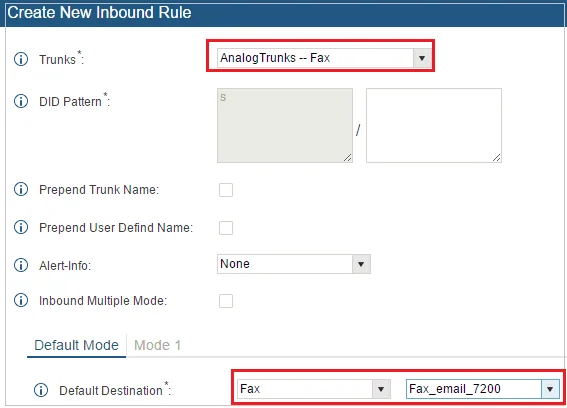
Task: Click the info icon beside Trunks
Action: click(21, 59)
